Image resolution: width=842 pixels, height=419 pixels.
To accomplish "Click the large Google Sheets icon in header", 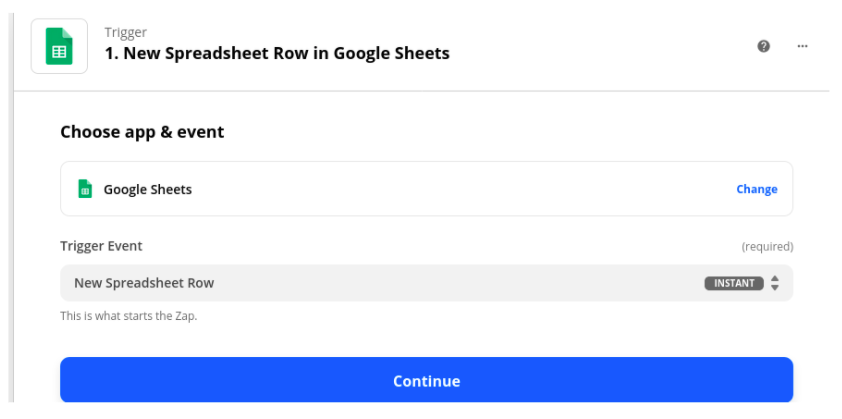I will point(59,46).
